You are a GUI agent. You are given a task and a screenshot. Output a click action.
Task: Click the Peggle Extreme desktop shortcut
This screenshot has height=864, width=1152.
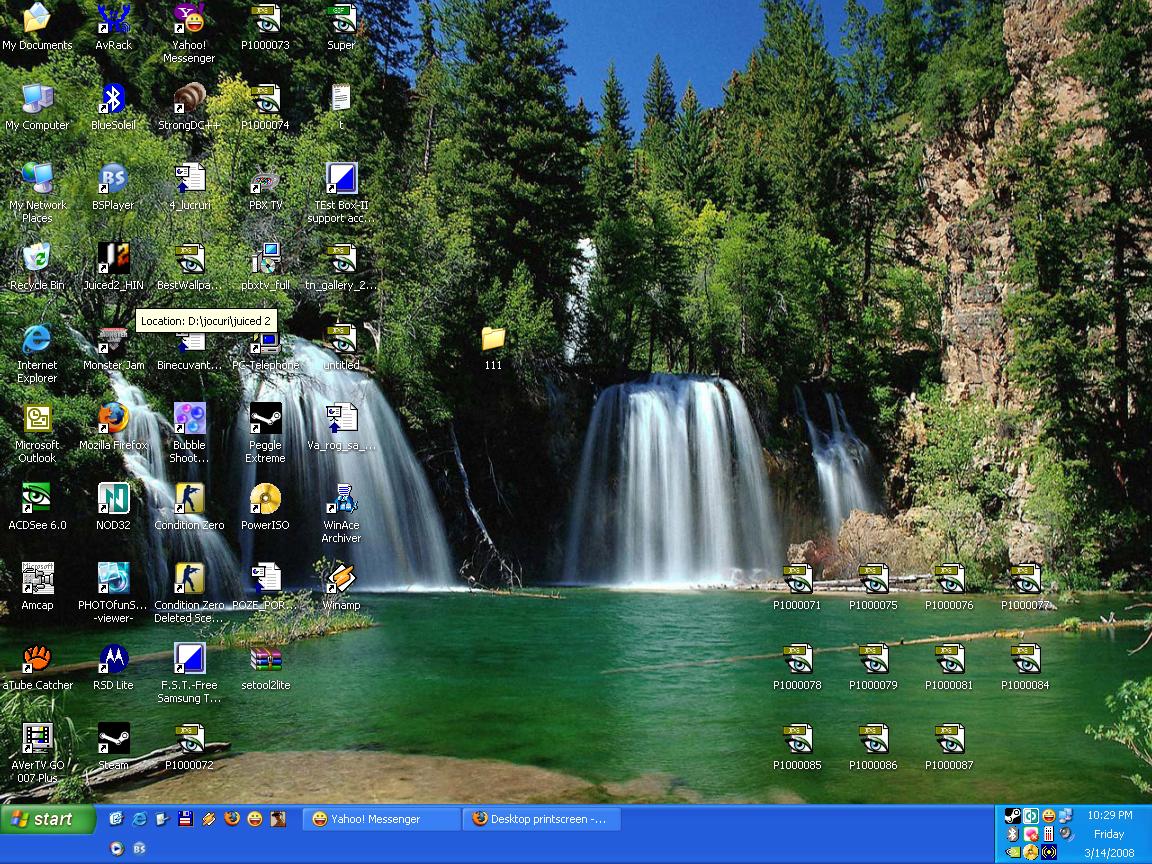pyautogui.click(x=265, y=420)
